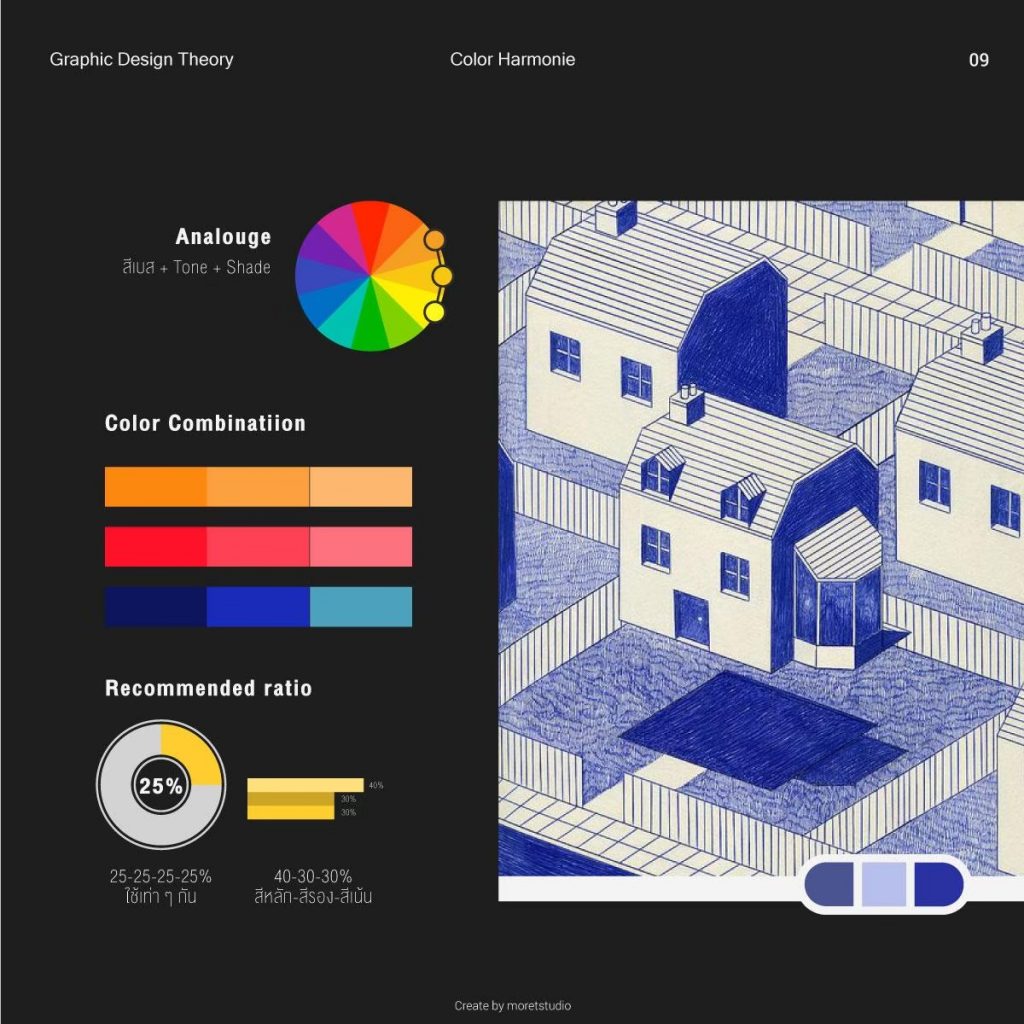
Task: Click the "Color Harmonie" title at top
Action: [x=512, y=60]
